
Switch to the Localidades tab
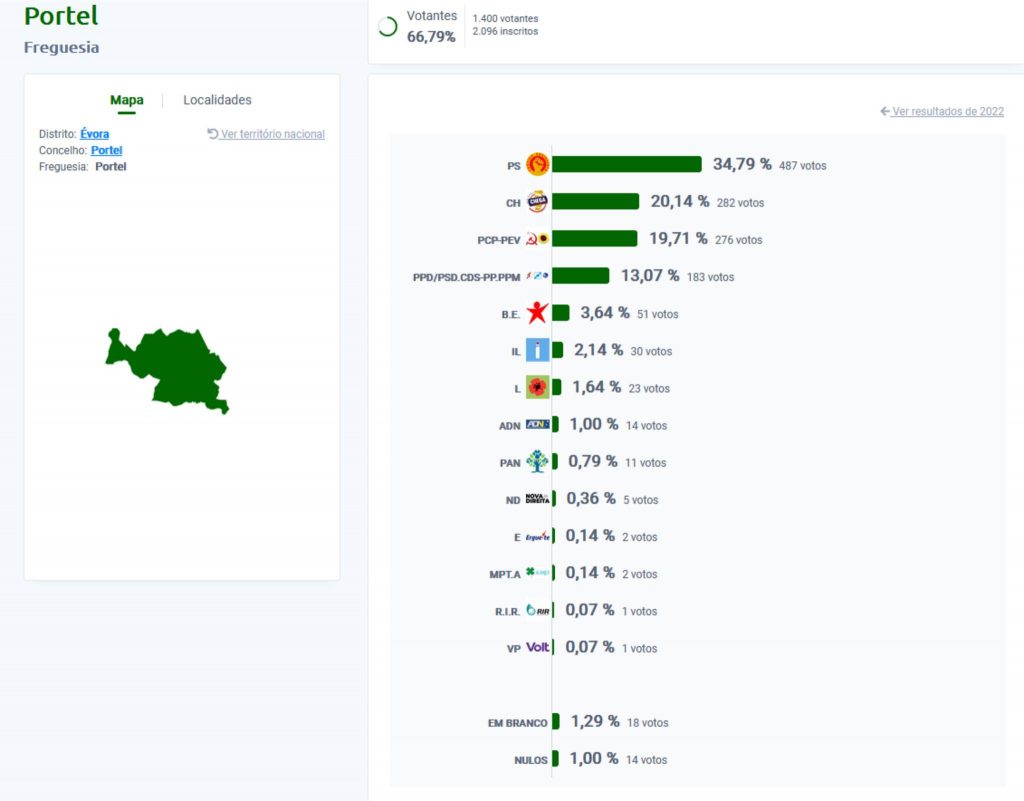[x=217, y=100]
